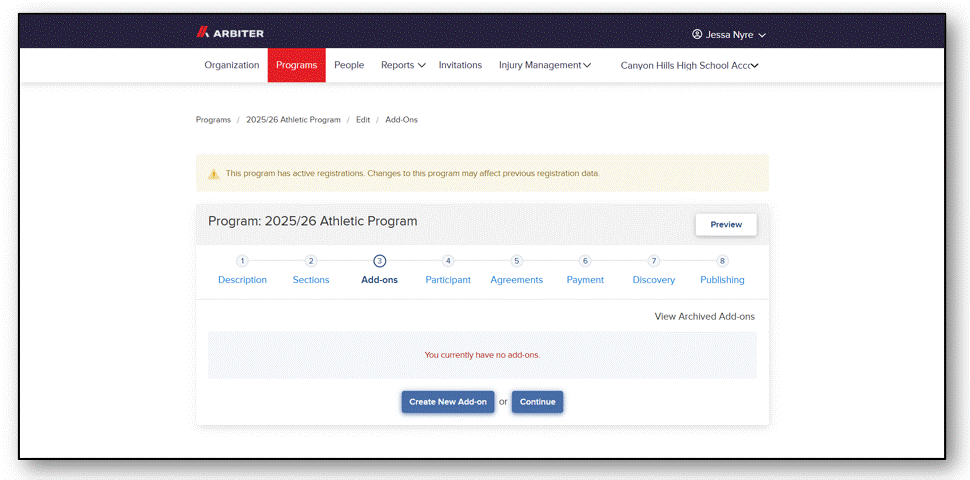Click the Create New Add-on button
Viewport: 970px width, 480px height.
tap(448, 401)
